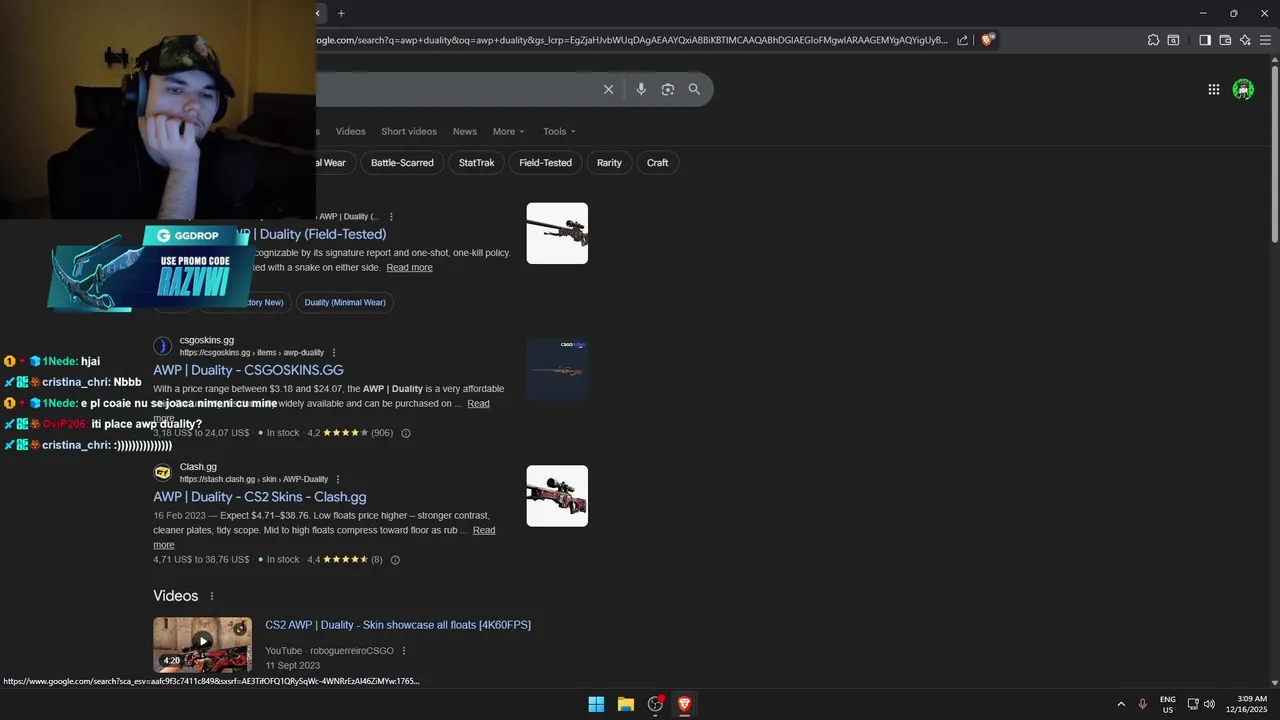This screenshot has width=1280, height=720.
Task: Click Read more in the first result
Action: 410,268
